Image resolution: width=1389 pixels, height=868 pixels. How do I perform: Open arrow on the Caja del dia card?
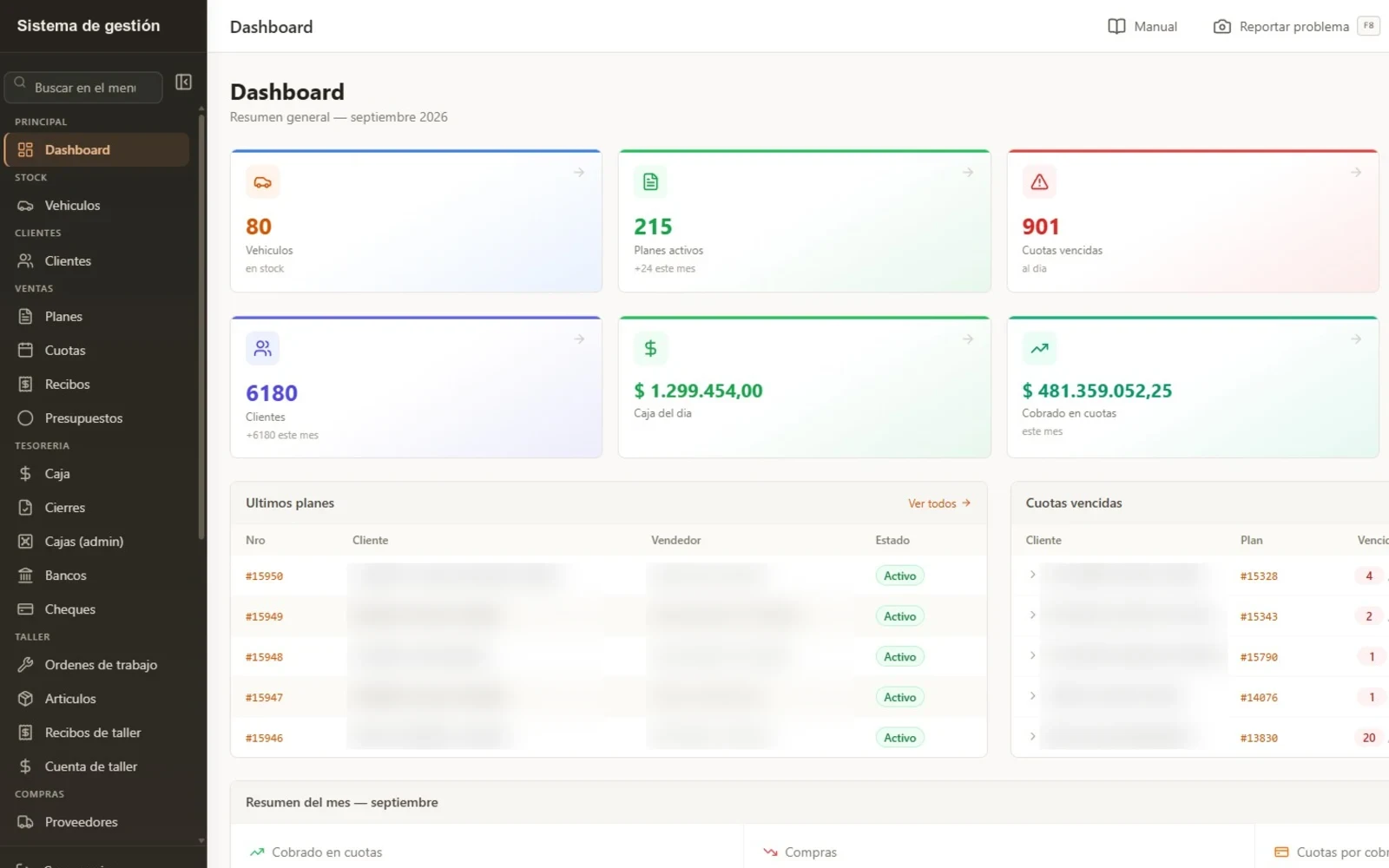coord(968,339)
